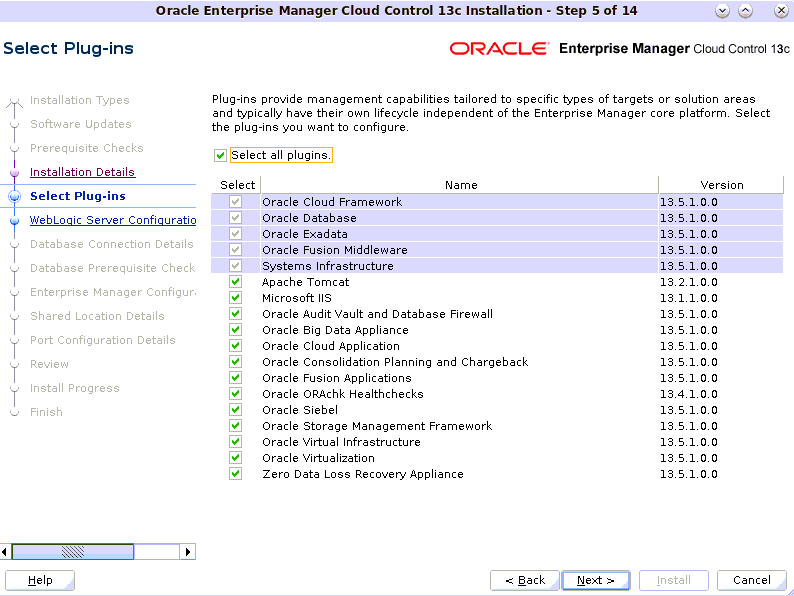
Task: Close the installer window via X icon
Action: click(x=781, y=11)
